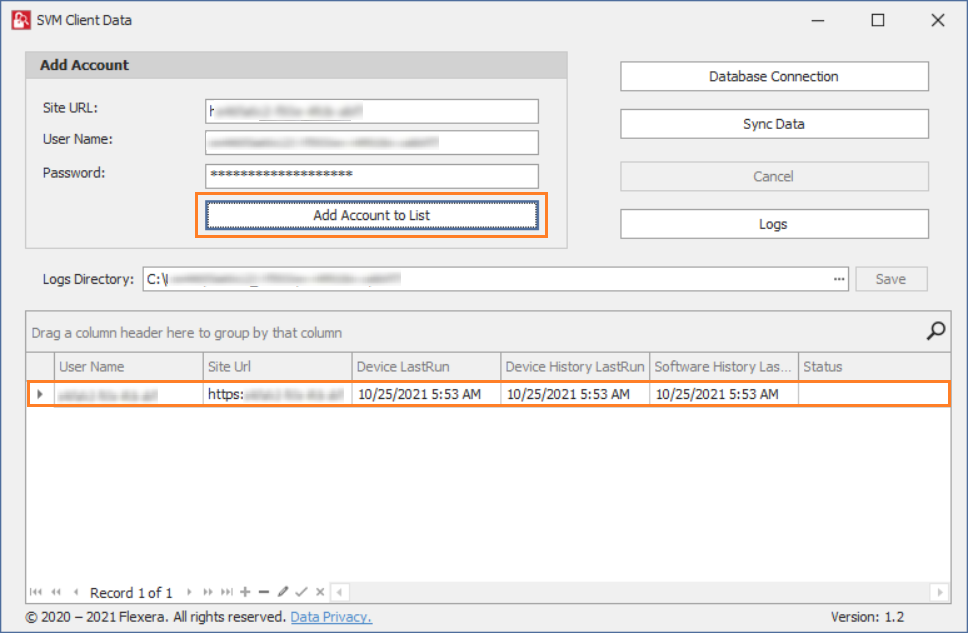The height and width of the screenshot is (633, 968).
Task: Open the Data Privacy link
Action: point(331,617)
